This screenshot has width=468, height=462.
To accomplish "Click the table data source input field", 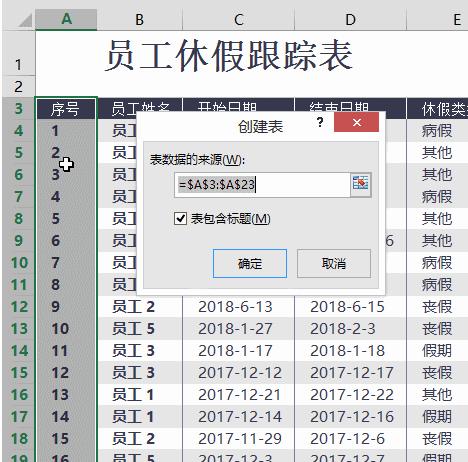I will point(262,184).
